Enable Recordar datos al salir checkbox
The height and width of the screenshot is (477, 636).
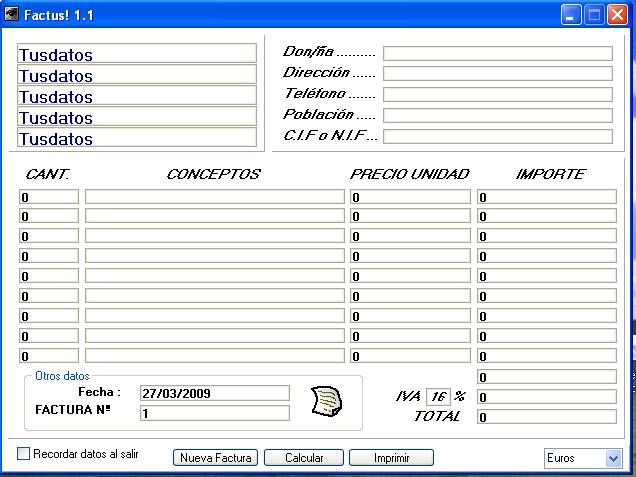[24, 453]
